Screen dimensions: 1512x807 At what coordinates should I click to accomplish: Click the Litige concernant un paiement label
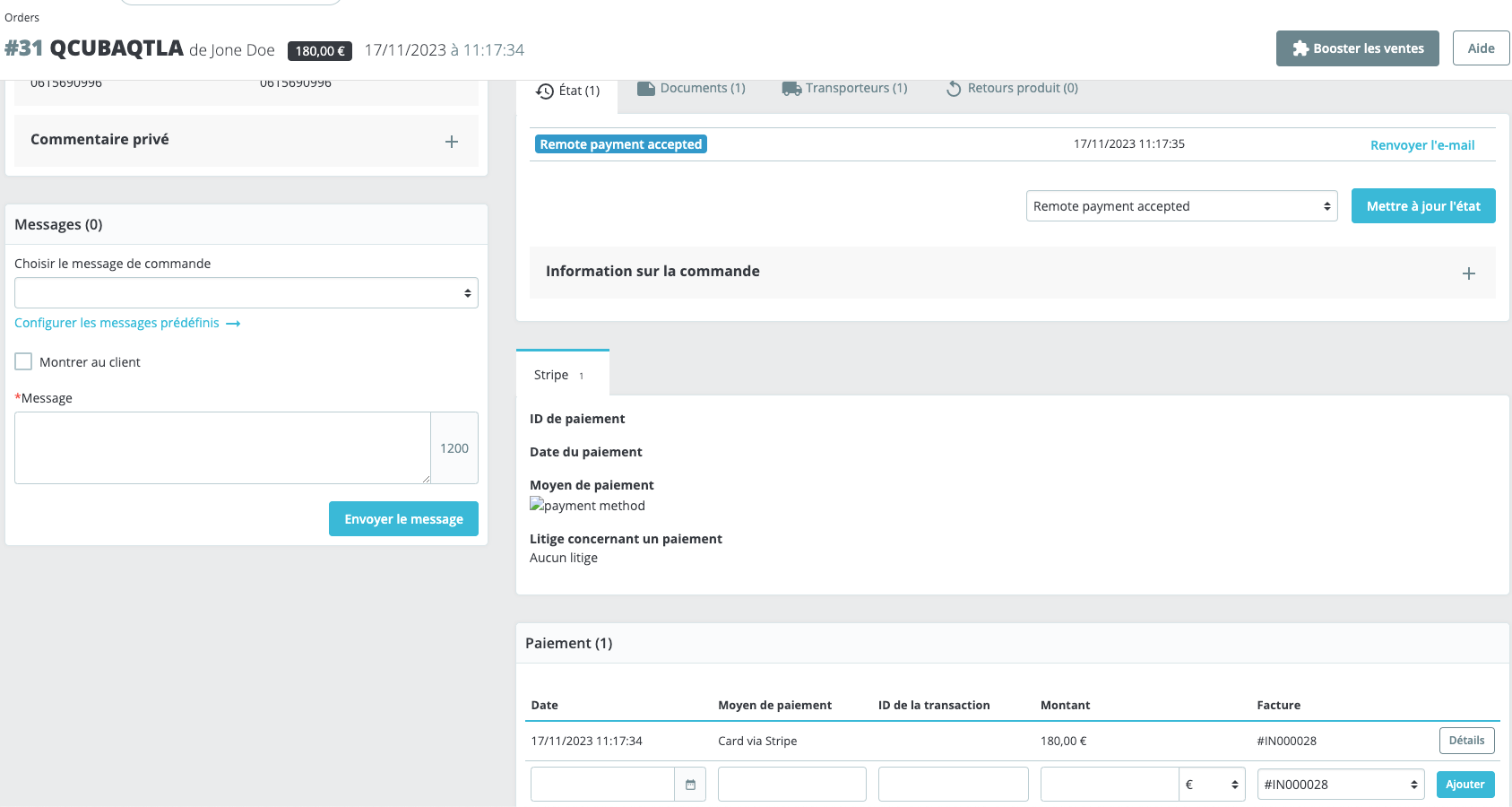point(626,539)
